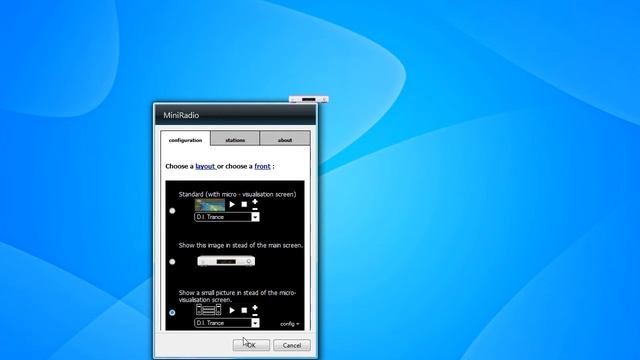The image size is (640, 360).
Task: Open the D.I. Trance dropdown in Standard preview
Action: click(x=255, y=217)
